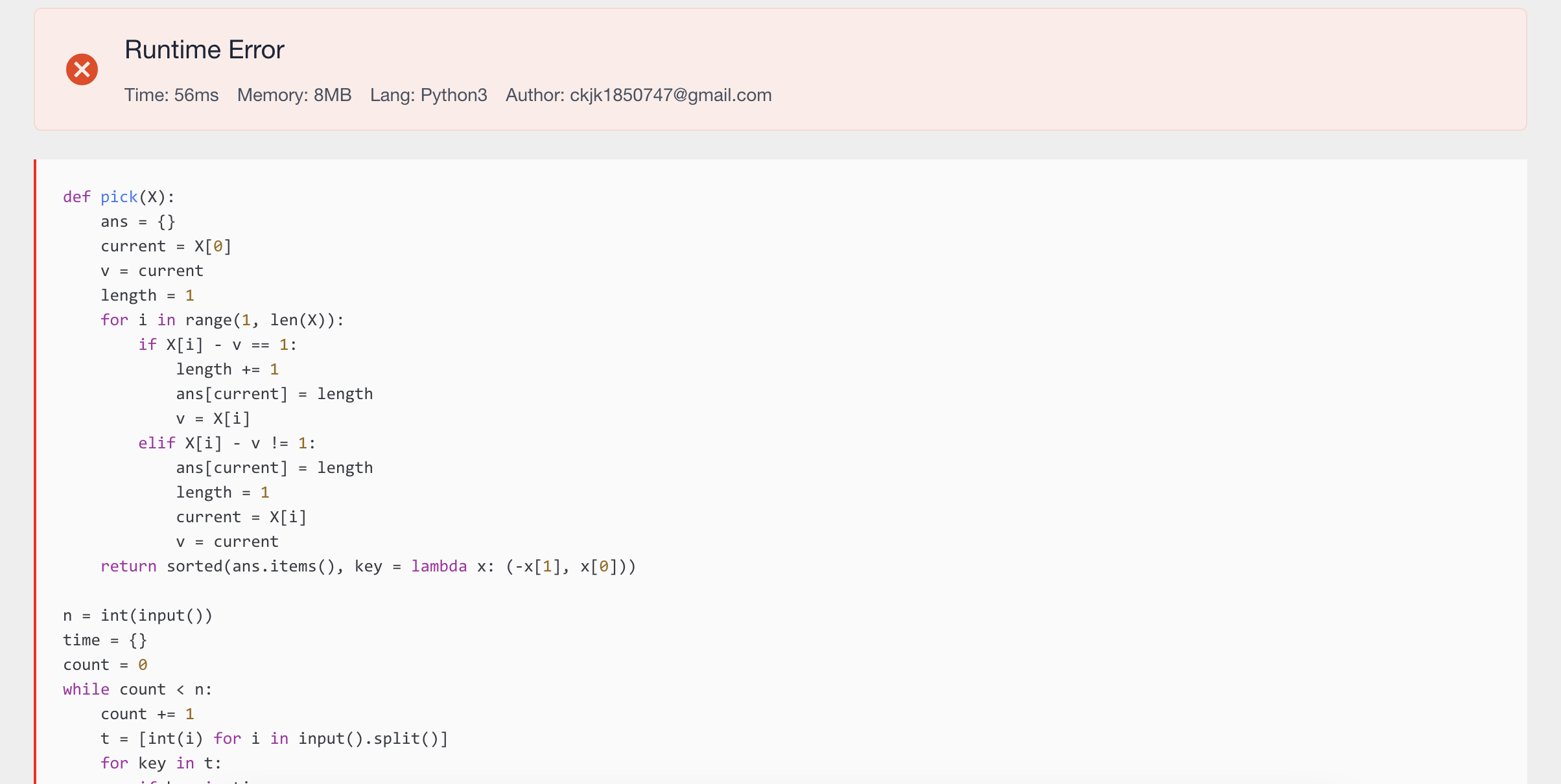Click the "count = 0" code line

coord(104,664)
